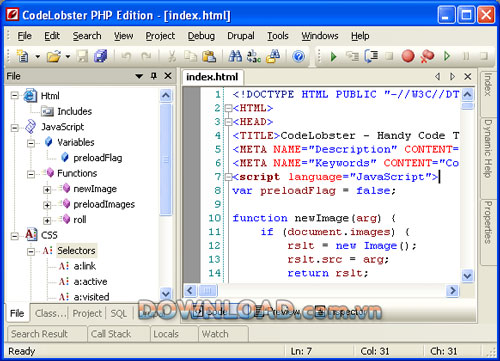
Task: Open the dropdown arrow beside the New file icon
Action: click(x=38, y=56)
